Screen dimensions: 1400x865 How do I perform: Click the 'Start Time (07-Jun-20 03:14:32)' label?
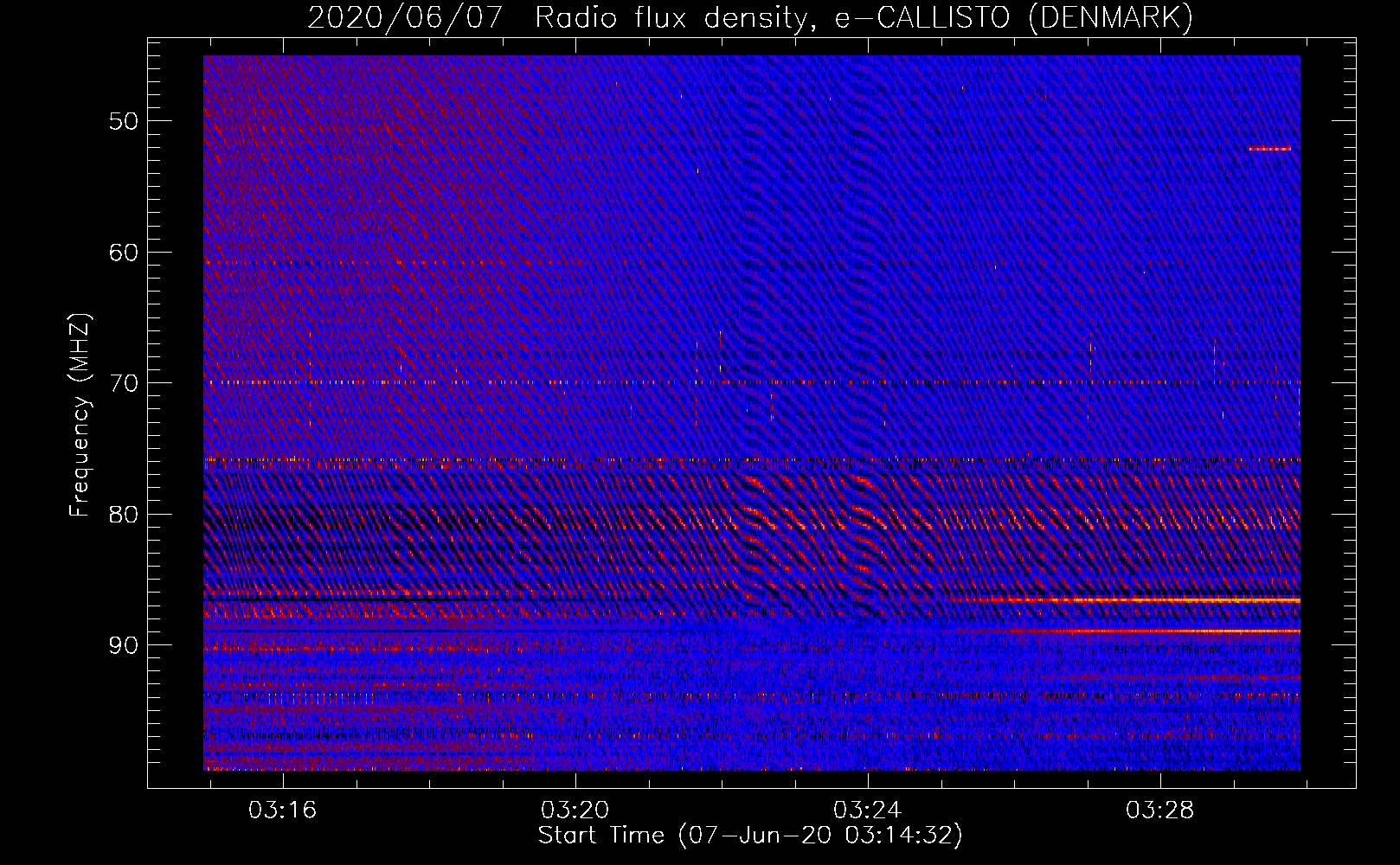[x=750, y=836]
